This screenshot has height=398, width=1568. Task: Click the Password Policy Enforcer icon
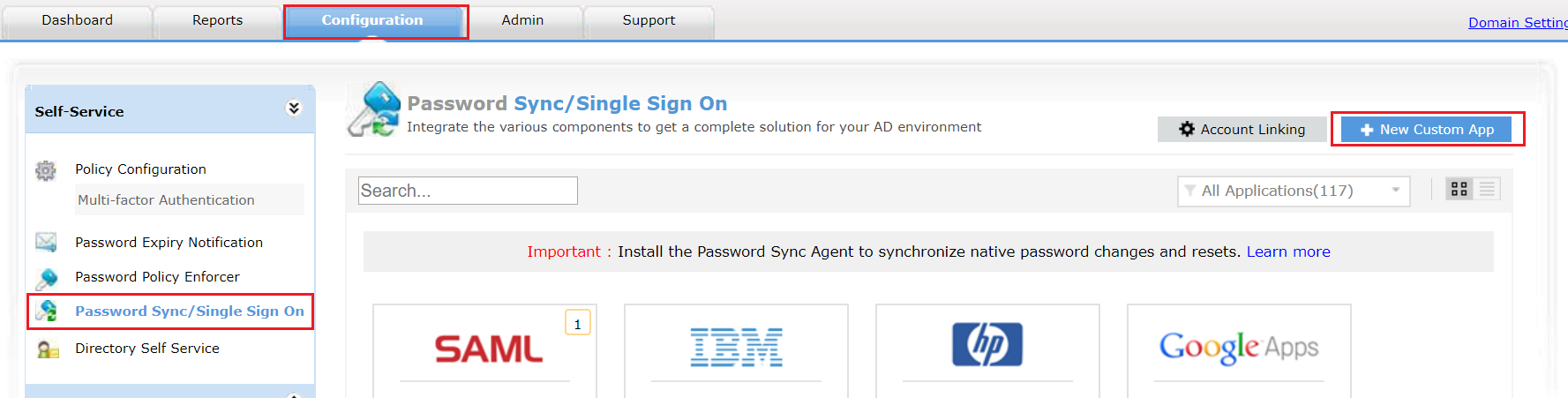coord(47,278)
